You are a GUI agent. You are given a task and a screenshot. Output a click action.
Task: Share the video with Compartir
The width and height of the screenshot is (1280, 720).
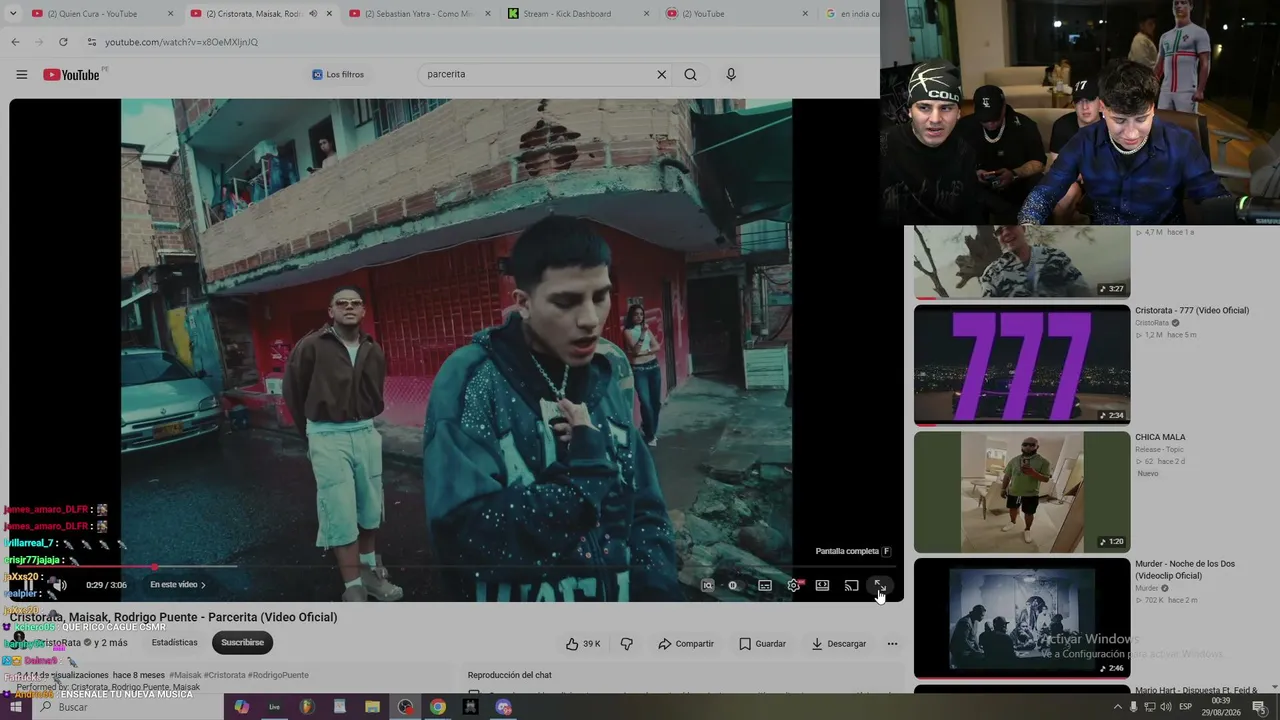[x=686, y=644]
